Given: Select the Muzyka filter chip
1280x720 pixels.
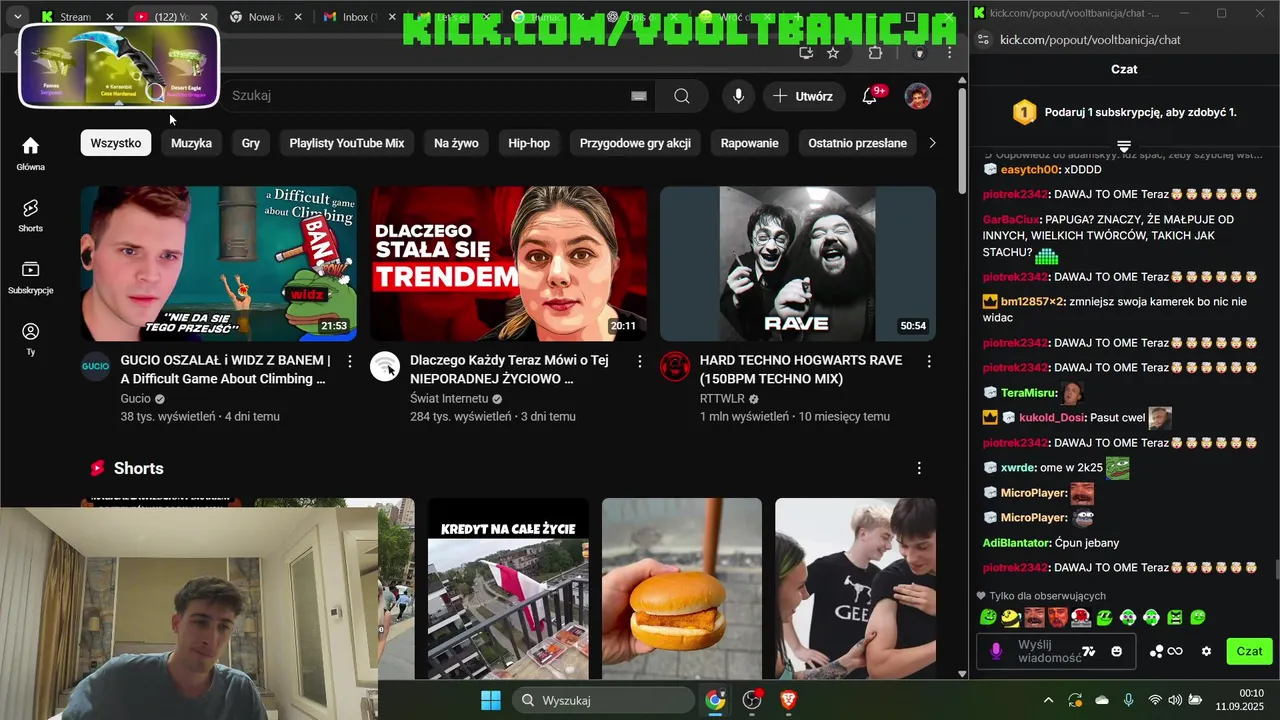Looking at the screenshot, I should coord(191,143).
